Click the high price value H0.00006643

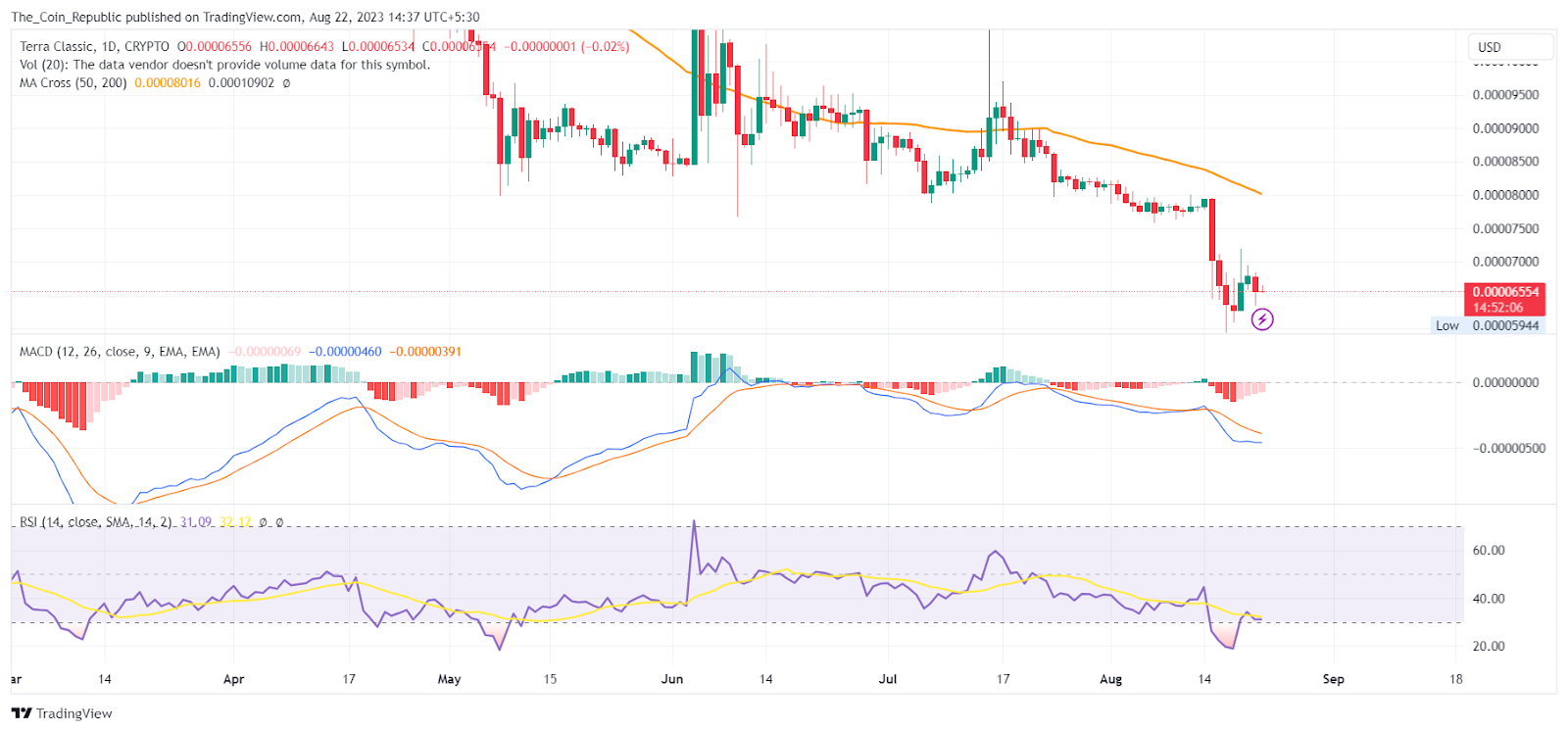[297, 46]
